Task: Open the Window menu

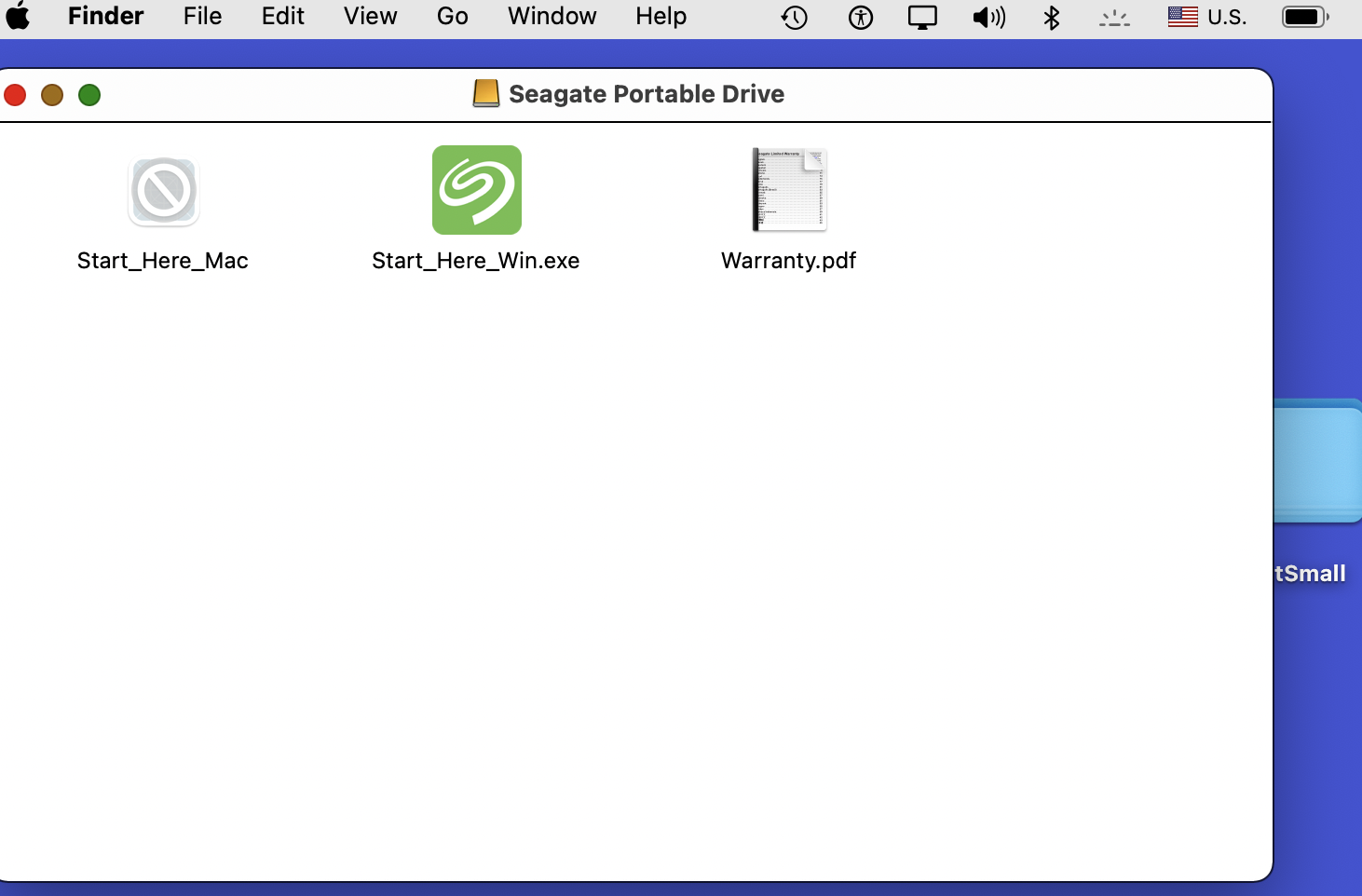Action: (552, 16)
